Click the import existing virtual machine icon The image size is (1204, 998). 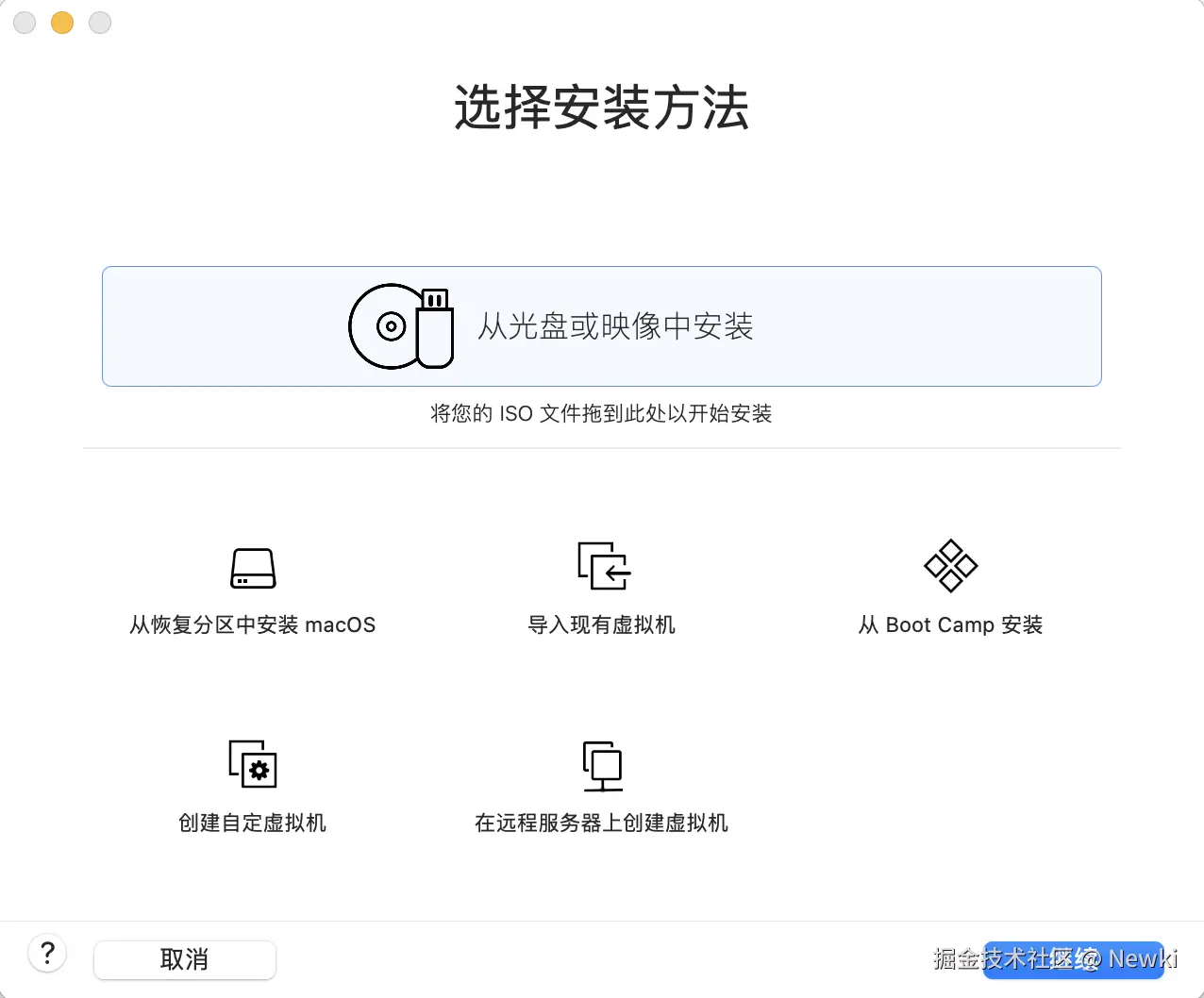coord(604,566)
